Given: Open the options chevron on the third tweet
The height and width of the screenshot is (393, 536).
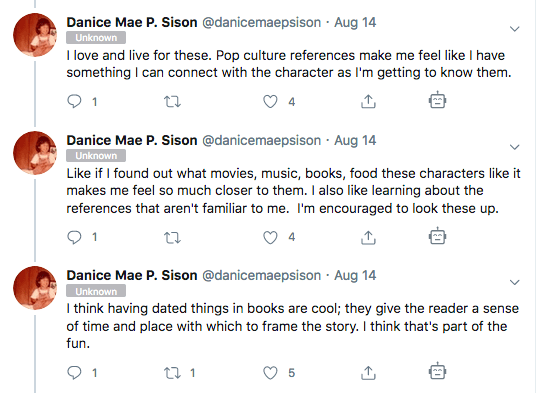Looking at the screenshot, I should coord(514,282).
